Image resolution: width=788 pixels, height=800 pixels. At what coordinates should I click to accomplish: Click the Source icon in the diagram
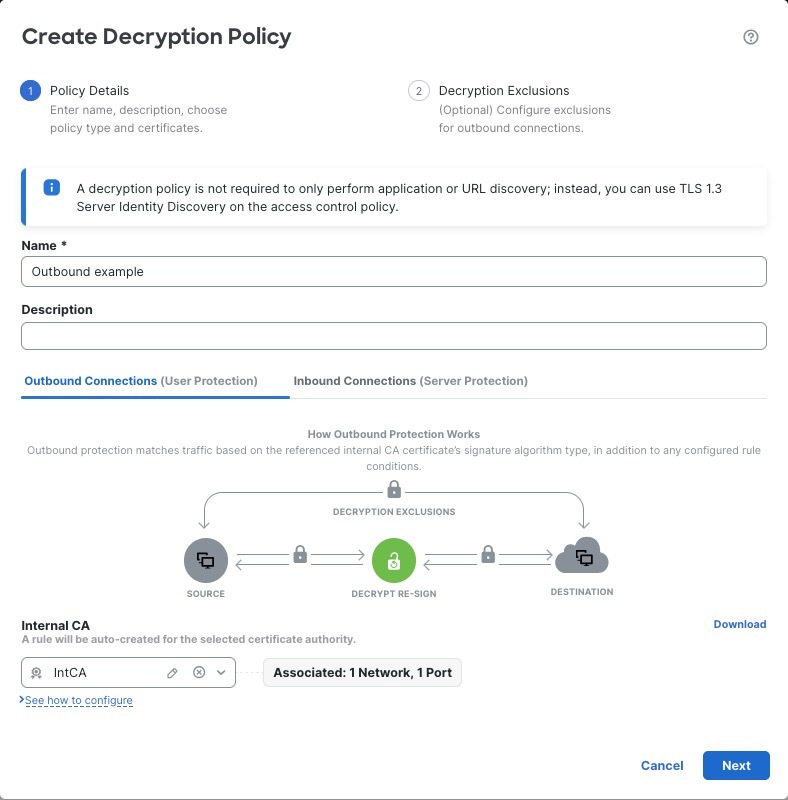(x=205, y=560)
